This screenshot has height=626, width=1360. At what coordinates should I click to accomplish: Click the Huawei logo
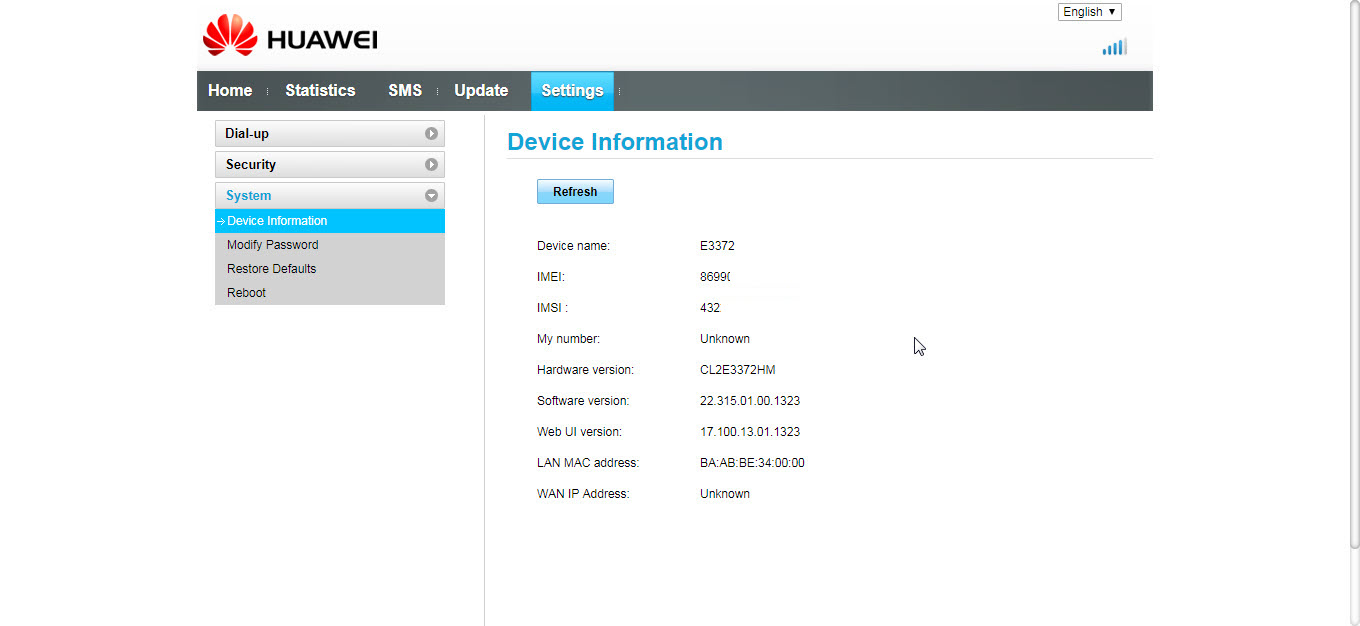pyautogui.click(x=289, y=37)
